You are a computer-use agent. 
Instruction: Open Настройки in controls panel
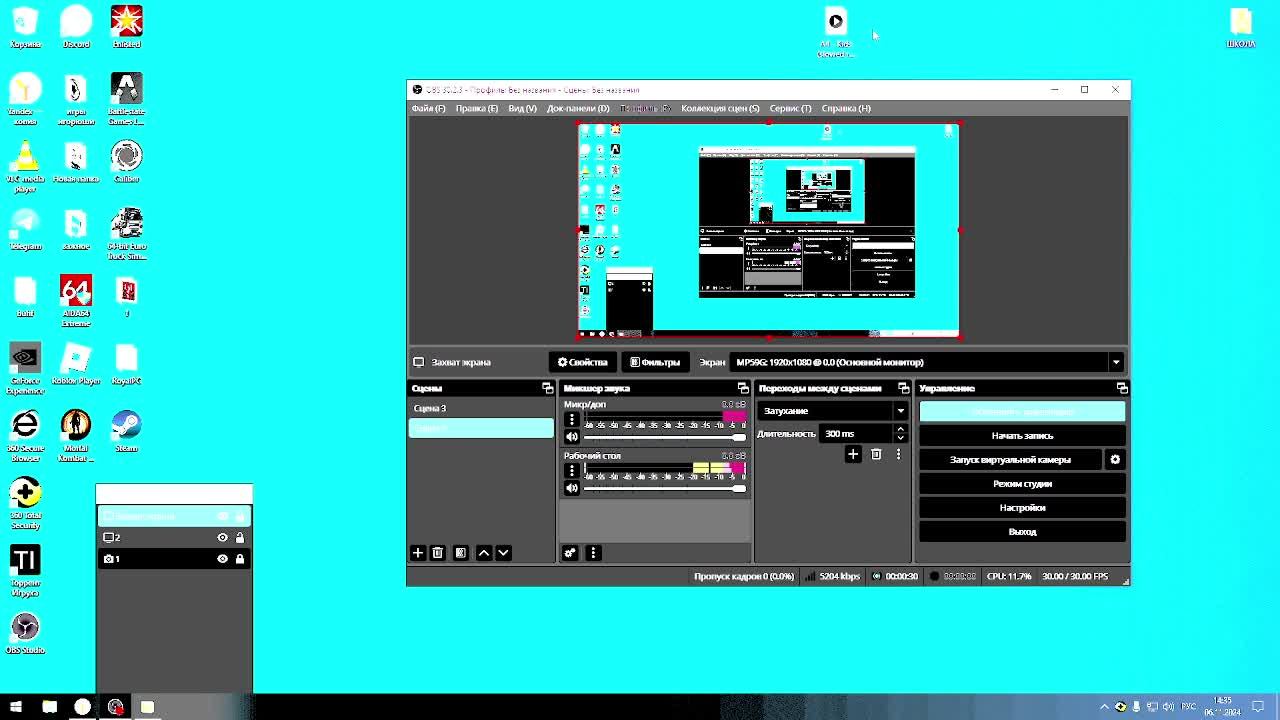tap(1022, 508)
